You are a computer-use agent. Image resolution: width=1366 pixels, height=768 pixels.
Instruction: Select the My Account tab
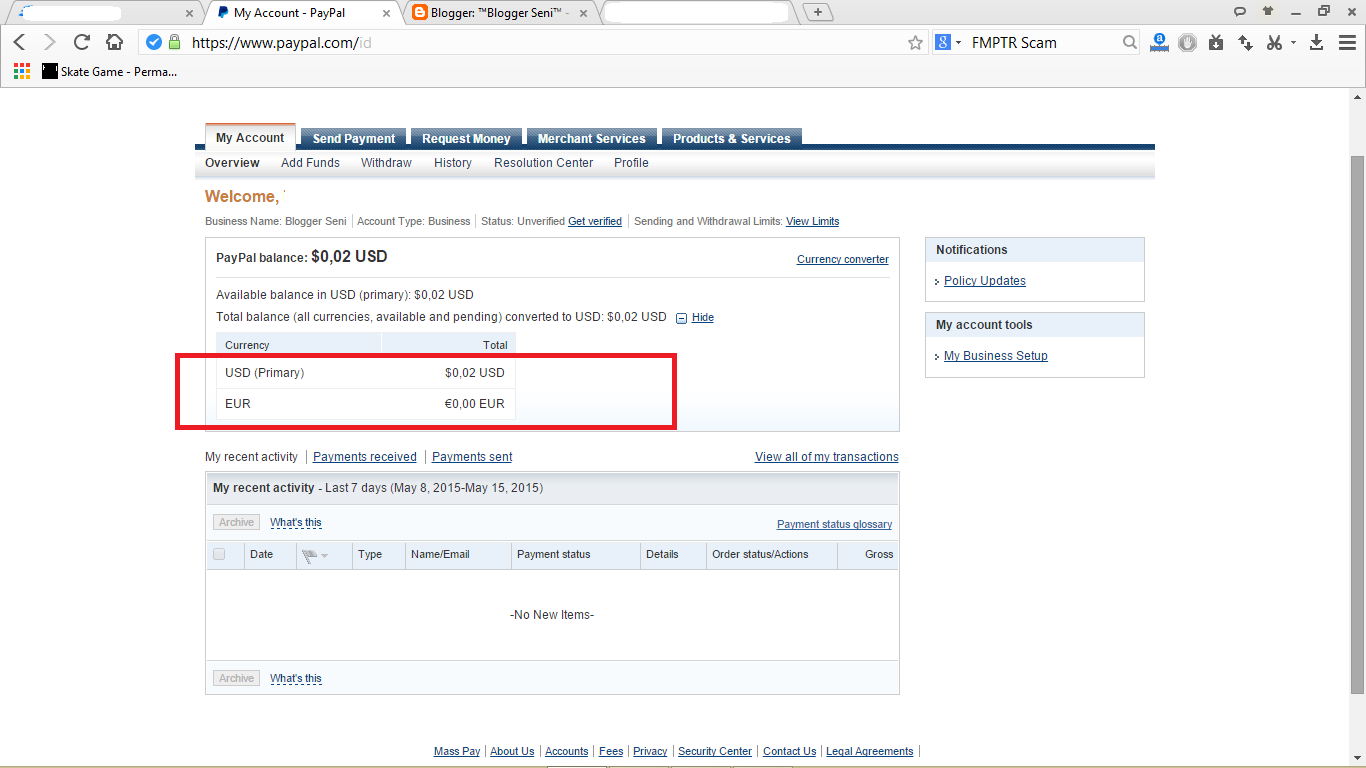(x=250, y=138)
